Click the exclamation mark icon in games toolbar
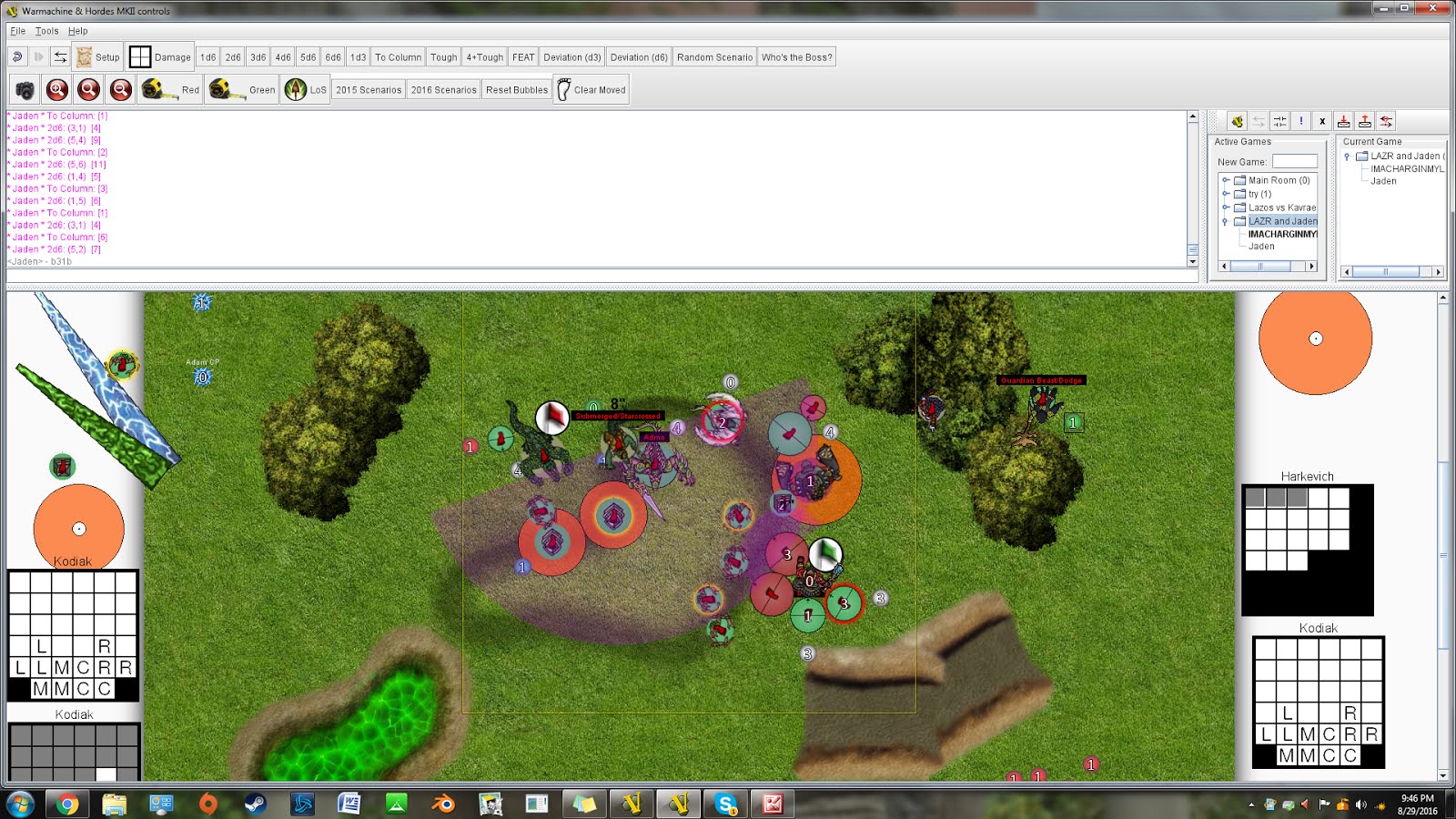Image resolution: width=1456 pixels, height=819 pixels. click(1301, 121)
